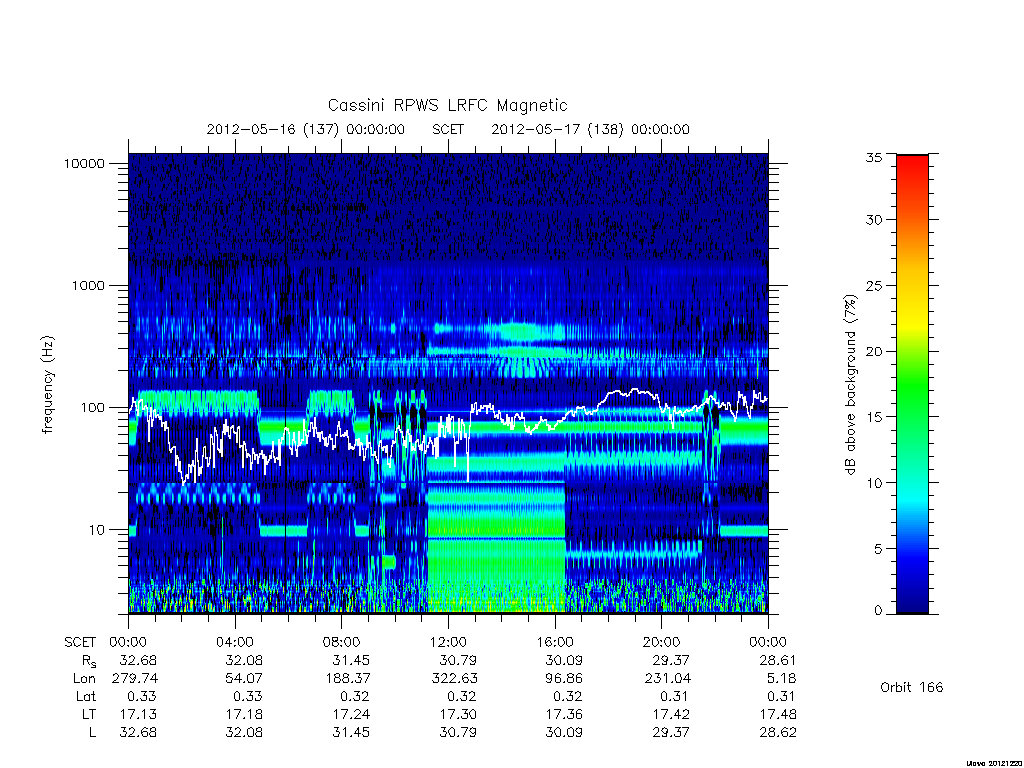Click the 'Lat' row label
This screenshot has height=768, width=1024.
coord(86,697)
